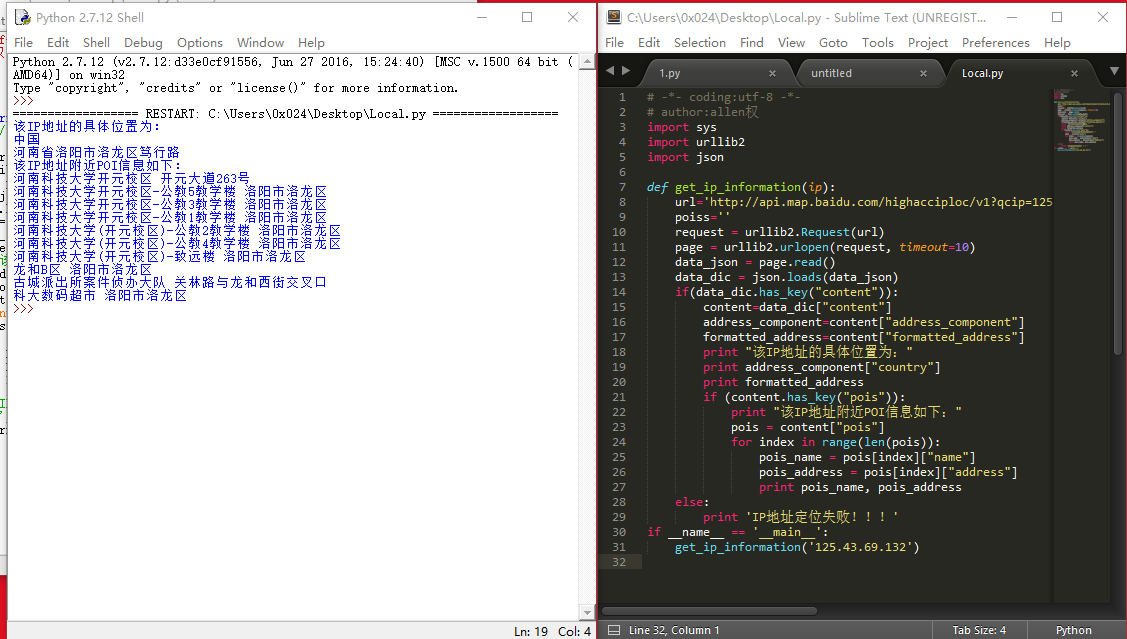
Task: Click the last >>> prompt in Python Shell
Action: (23, 308)
